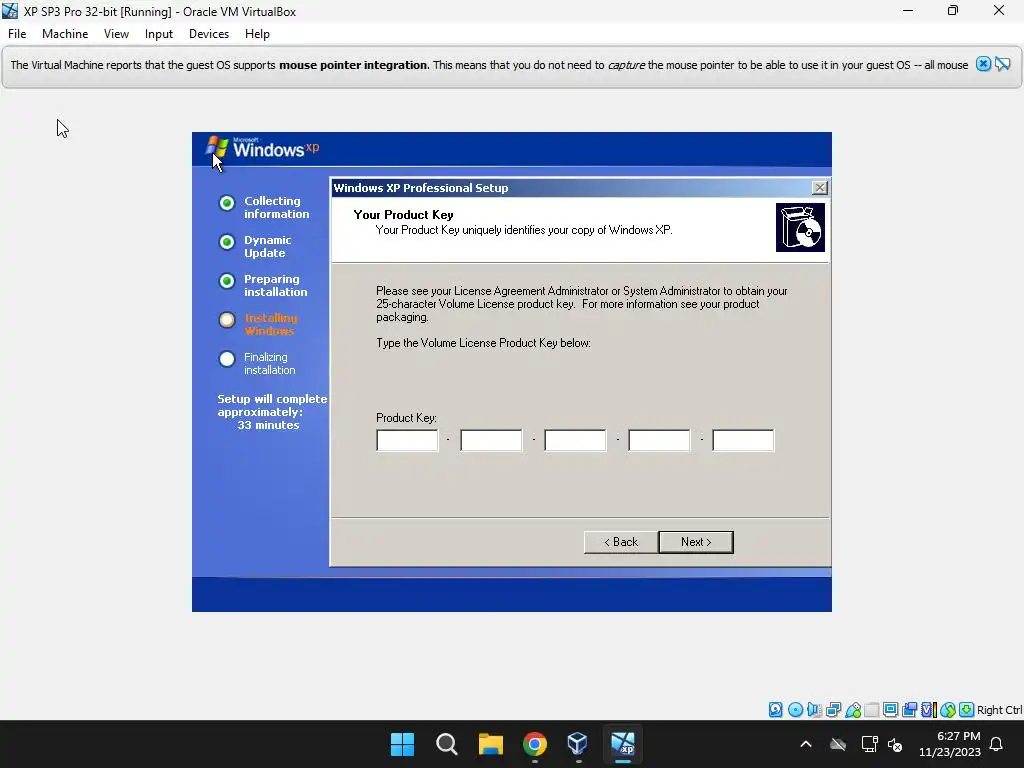
Task: Click the running XP VM taskbar icon
Action: pos(622,744)
